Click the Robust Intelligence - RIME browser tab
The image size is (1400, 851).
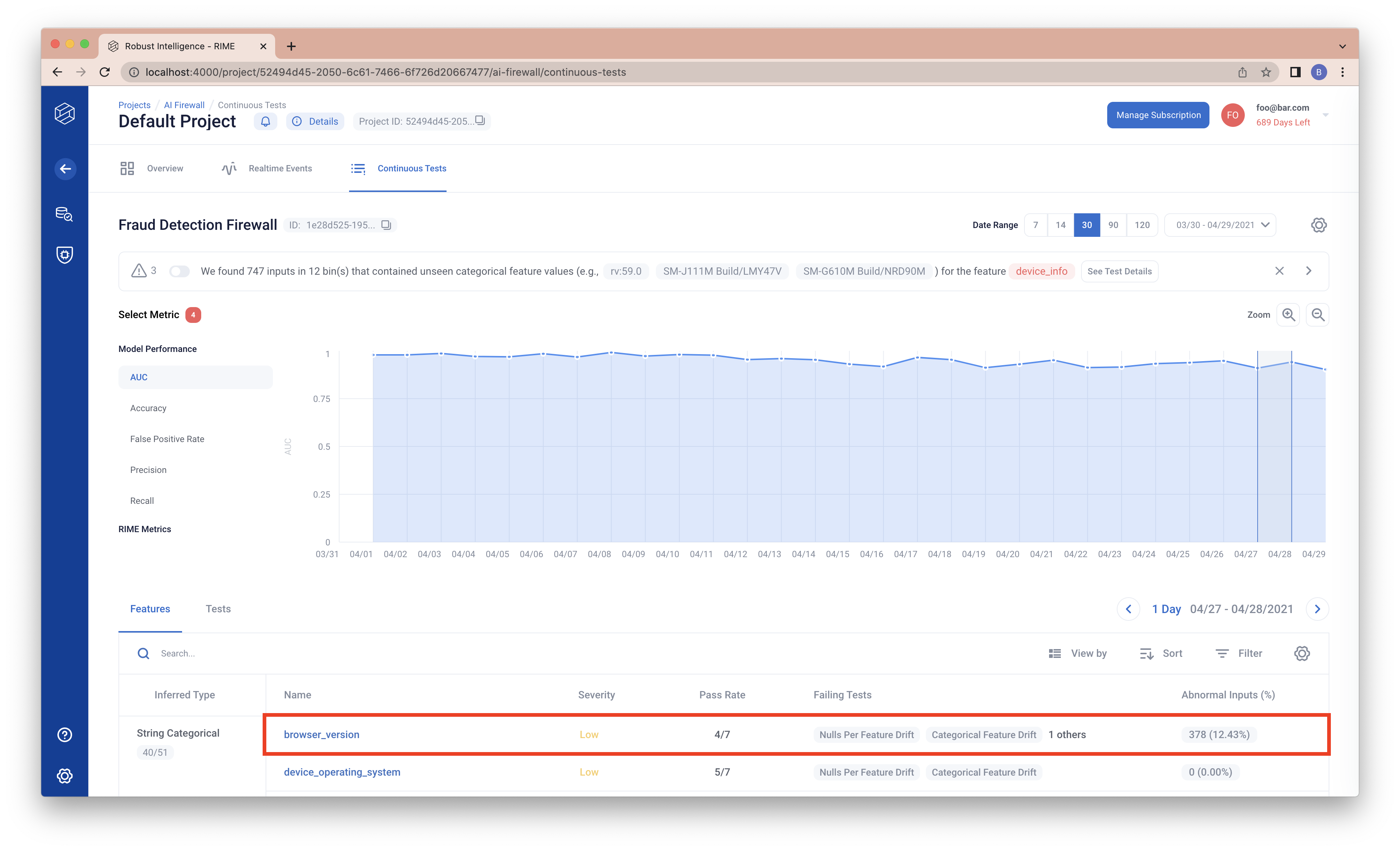(186, 47)
